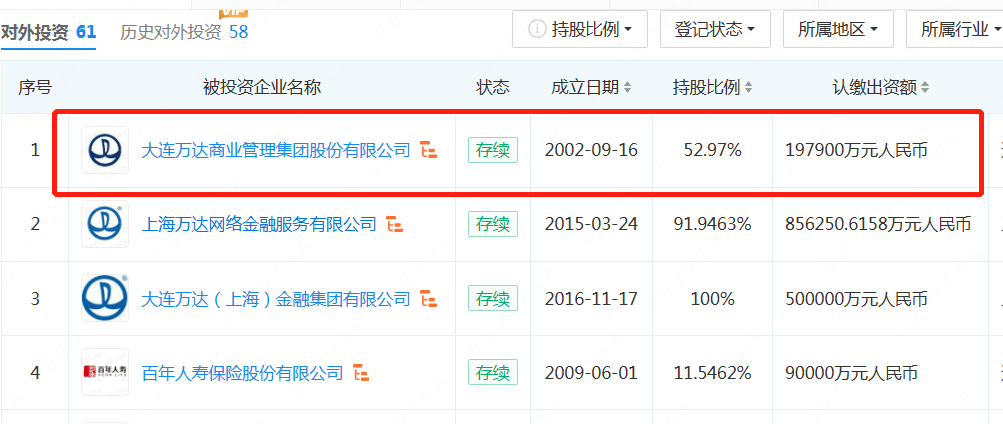Image resolution: width=1003 pixels, height=424 pixels.
Task: Open equity structure icon for 大连万达商业管理集团股份有限公司
Action: (x=429, y=150)
